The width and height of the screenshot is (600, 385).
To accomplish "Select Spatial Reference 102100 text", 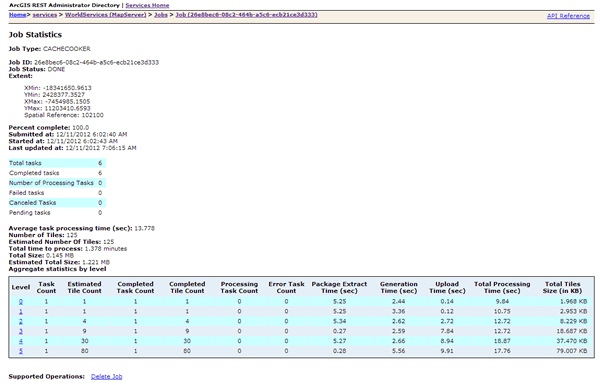I will click(64, 115).
